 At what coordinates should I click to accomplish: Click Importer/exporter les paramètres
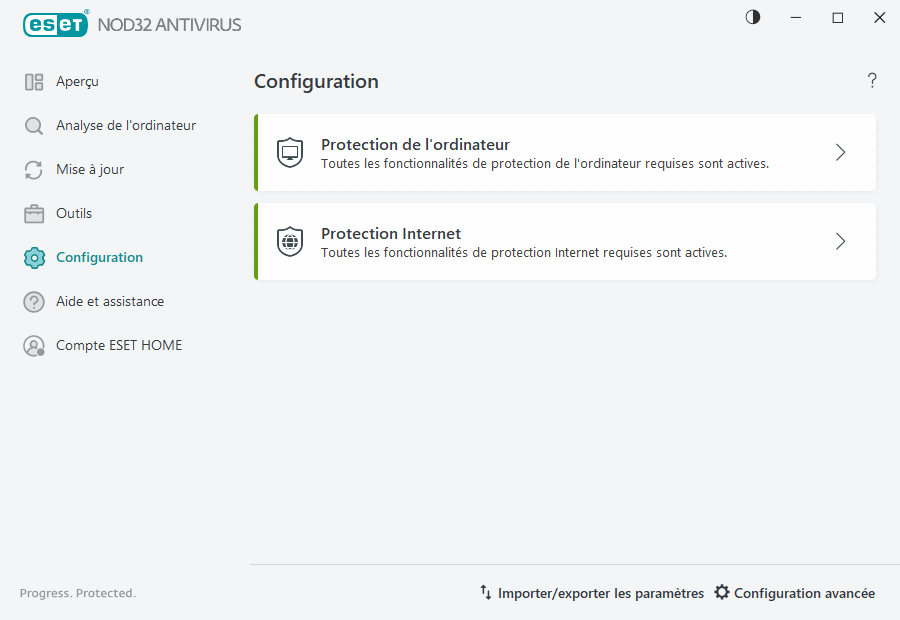pyautogui.click(x=592, y=592)
